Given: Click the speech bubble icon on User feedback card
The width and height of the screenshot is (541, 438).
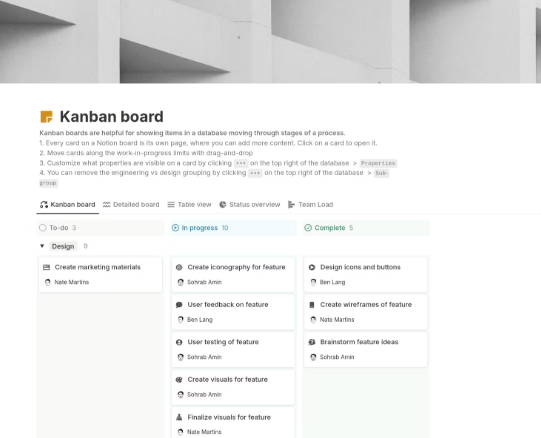Looking at the screenshot, I should (x=179, y=304).
